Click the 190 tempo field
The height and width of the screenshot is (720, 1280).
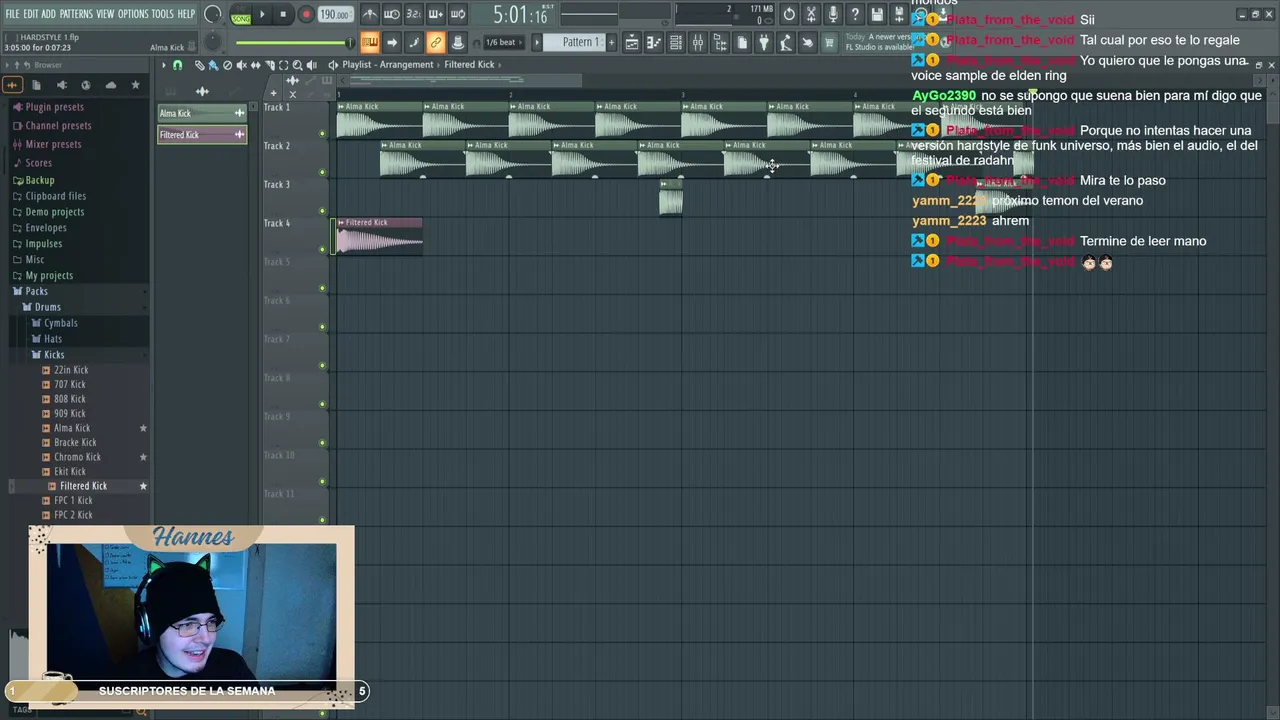pos(335,15)
